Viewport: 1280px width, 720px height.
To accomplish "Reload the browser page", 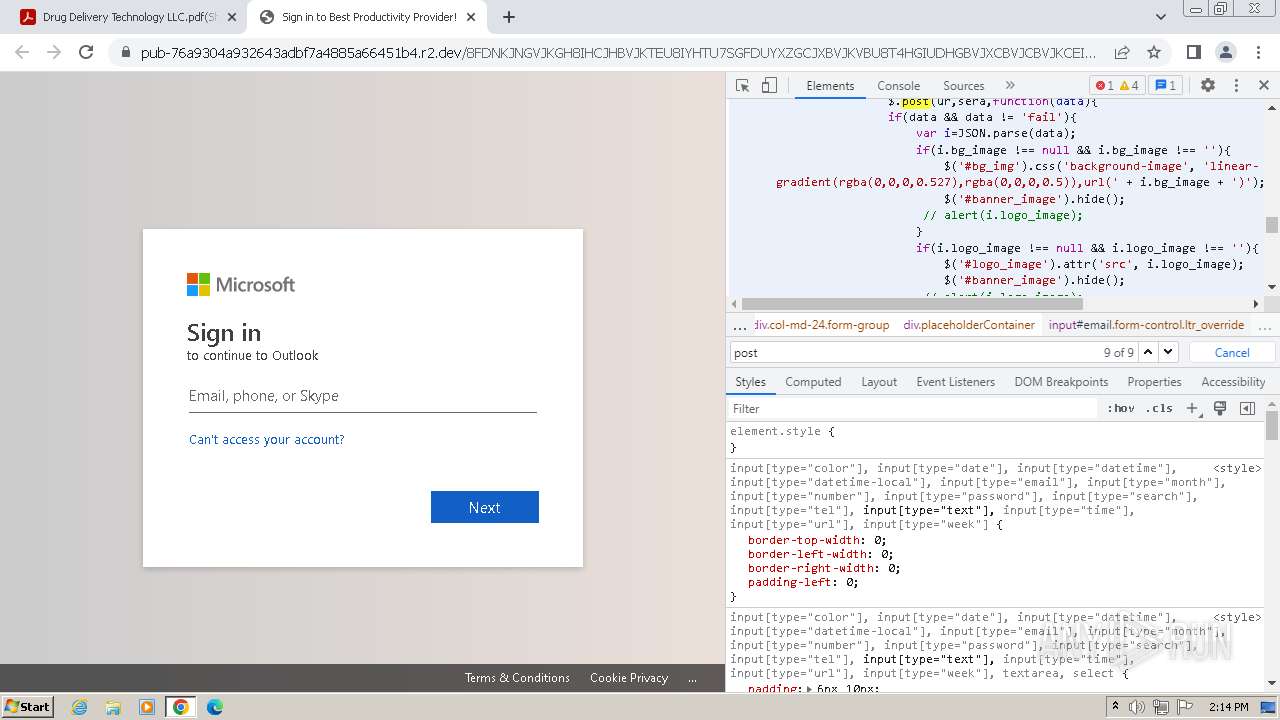I will [x=86, y=53].
